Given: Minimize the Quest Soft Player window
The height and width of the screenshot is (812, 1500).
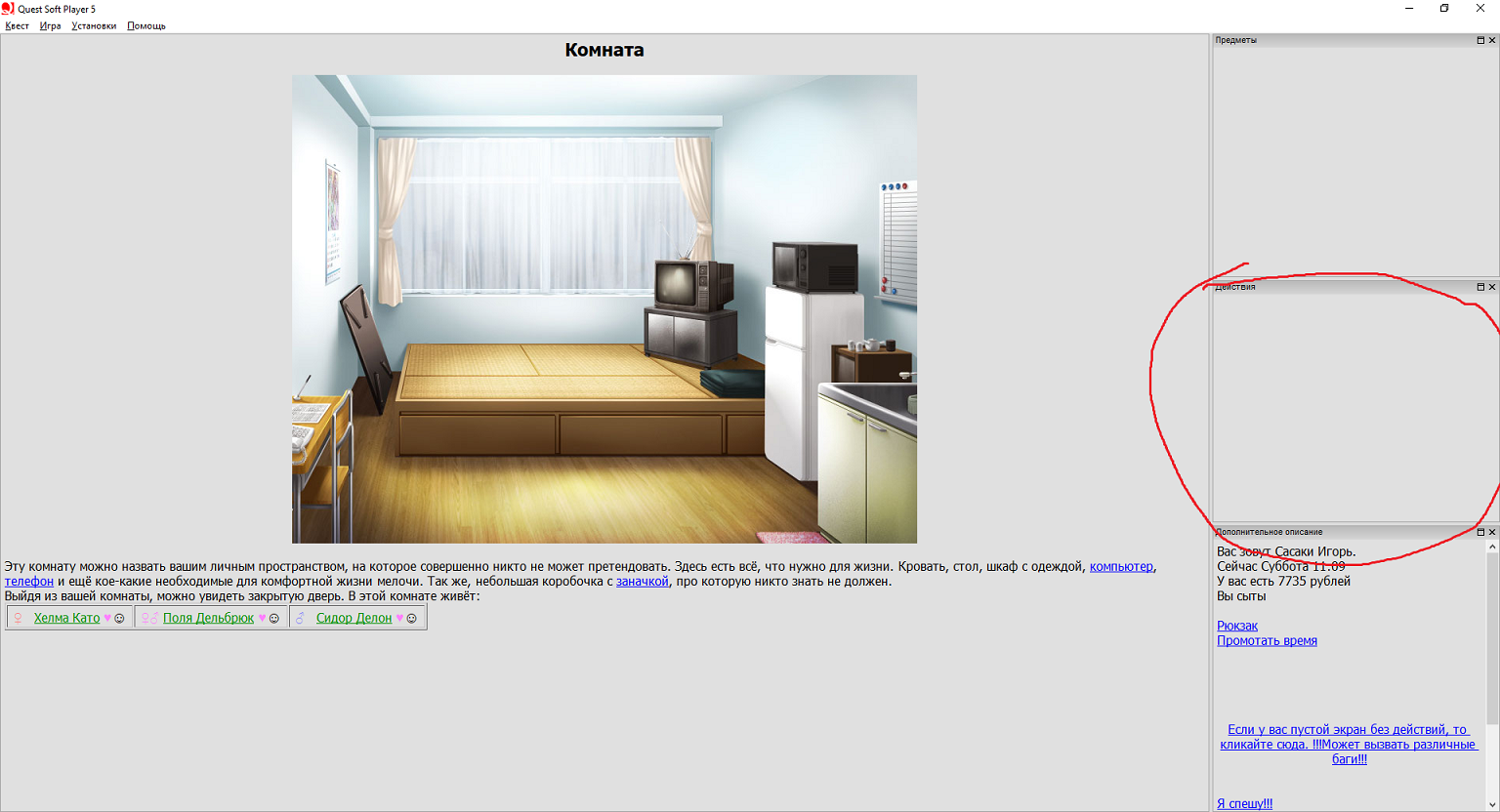Looking at the screenshot, I should coord(1409,9).
